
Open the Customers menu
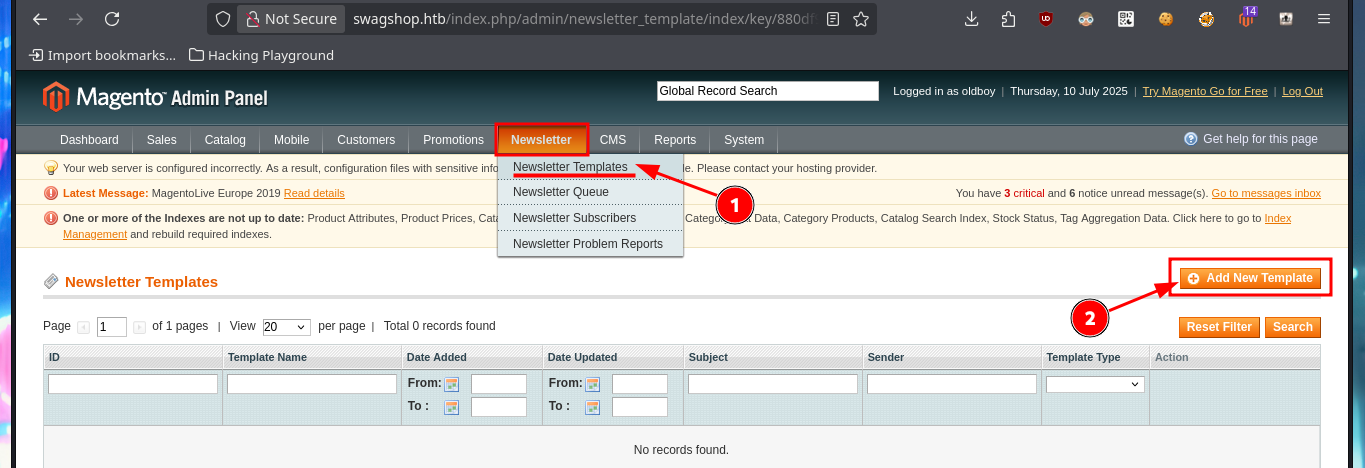point(366,140)
